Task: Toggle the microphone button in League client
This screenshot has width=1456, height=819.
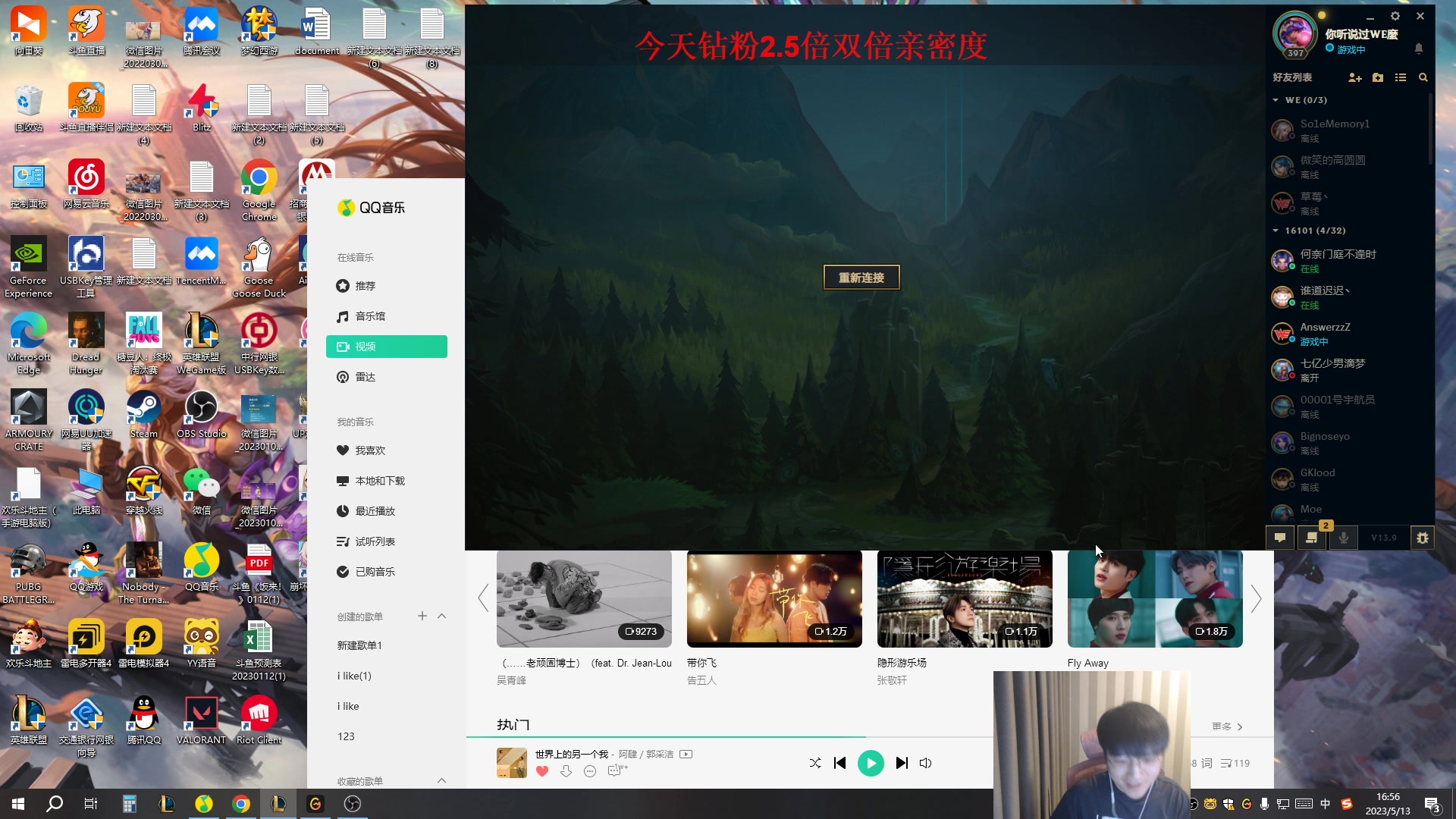Action: coord(1344,538)
